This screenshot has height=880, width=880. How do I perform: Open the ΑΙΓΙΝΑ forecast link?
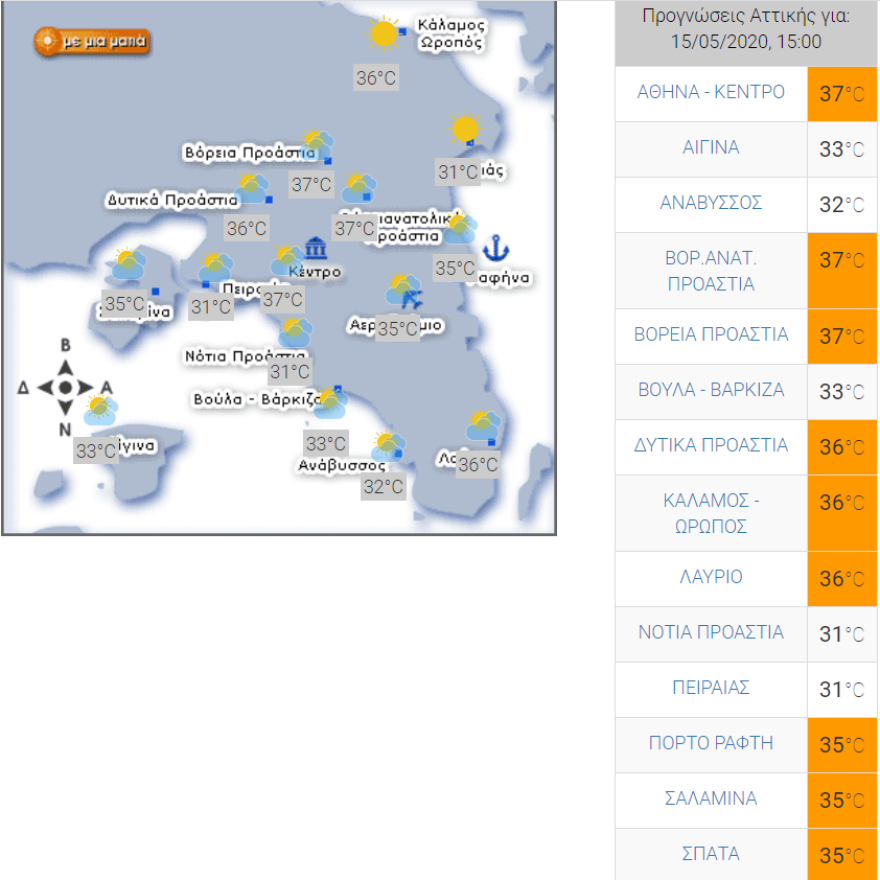point(711,148)
